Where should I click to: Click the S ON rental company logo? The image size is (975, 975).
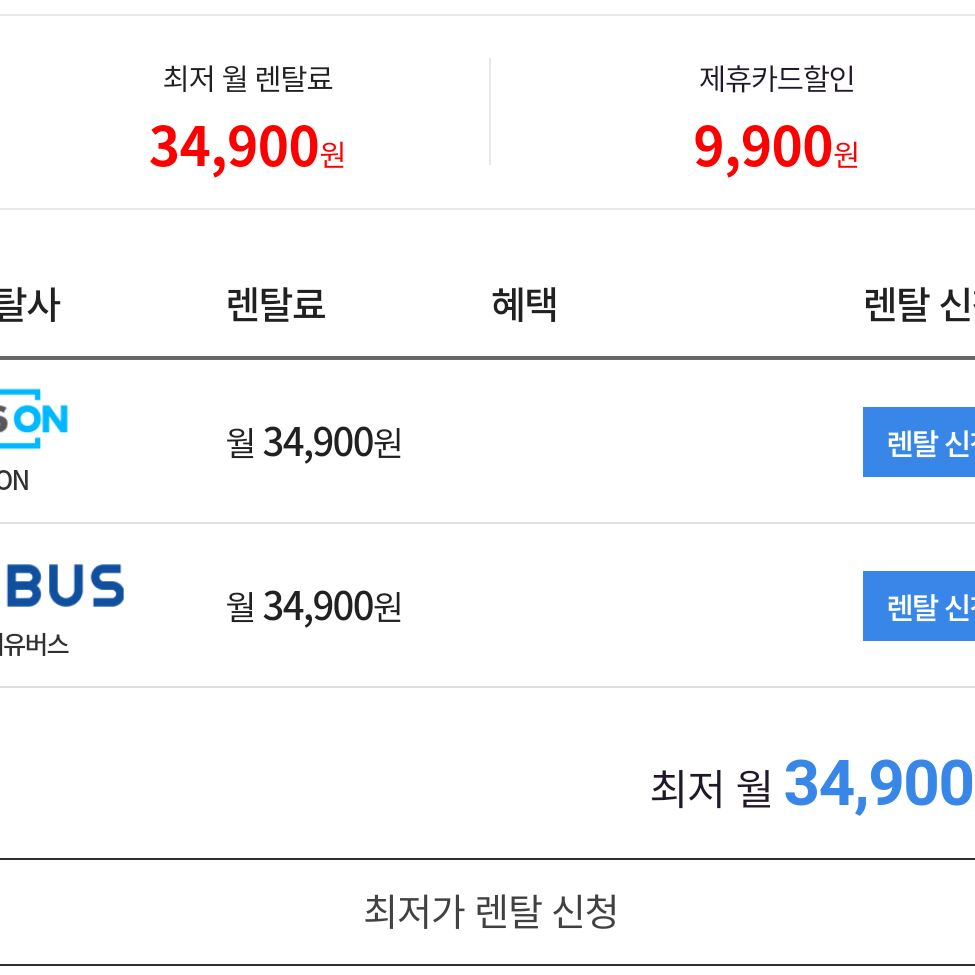tap(34, 418)
